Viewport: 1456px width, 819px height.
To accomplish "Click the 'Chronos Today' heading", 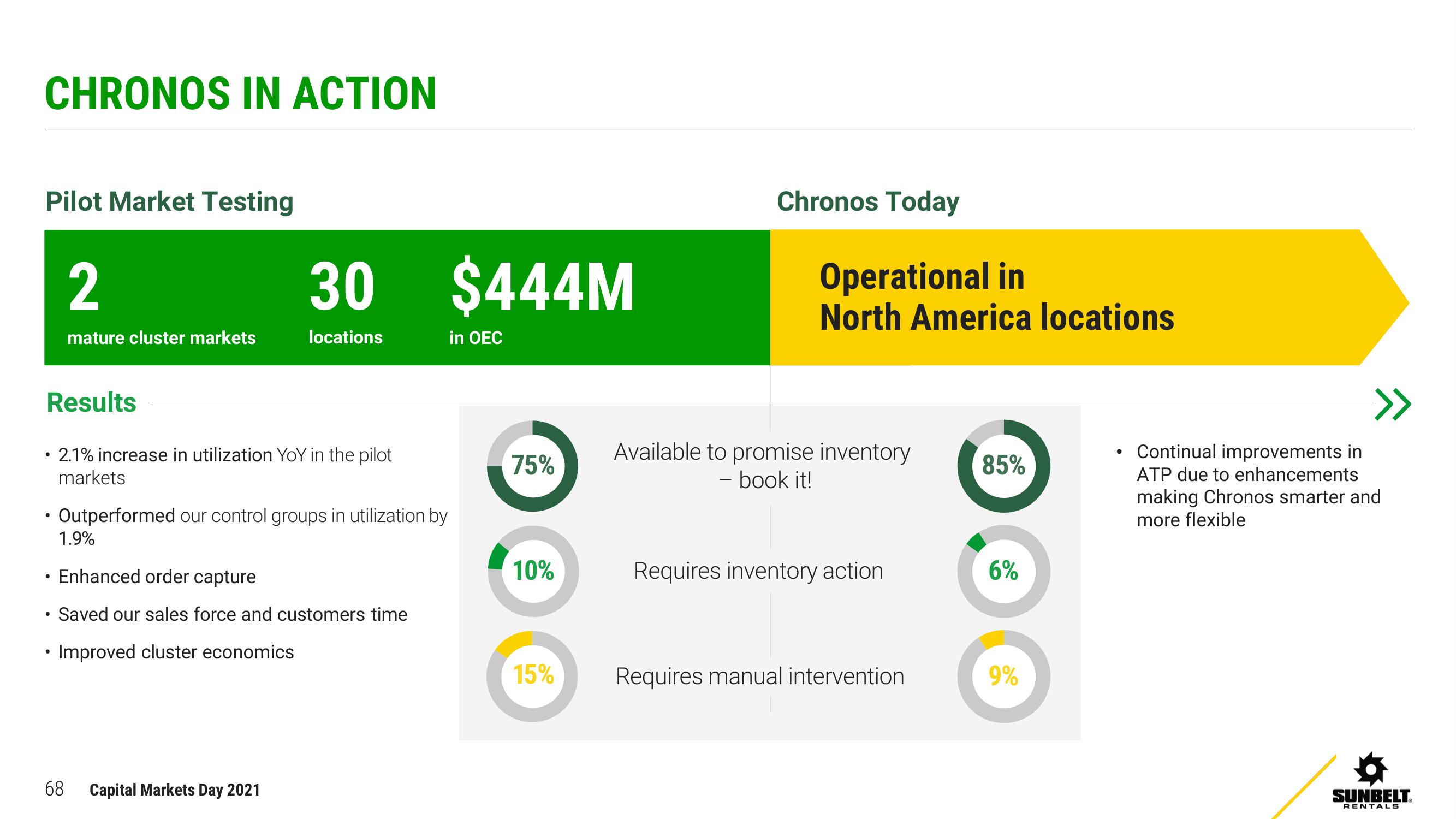I will (x=868, y=202).
